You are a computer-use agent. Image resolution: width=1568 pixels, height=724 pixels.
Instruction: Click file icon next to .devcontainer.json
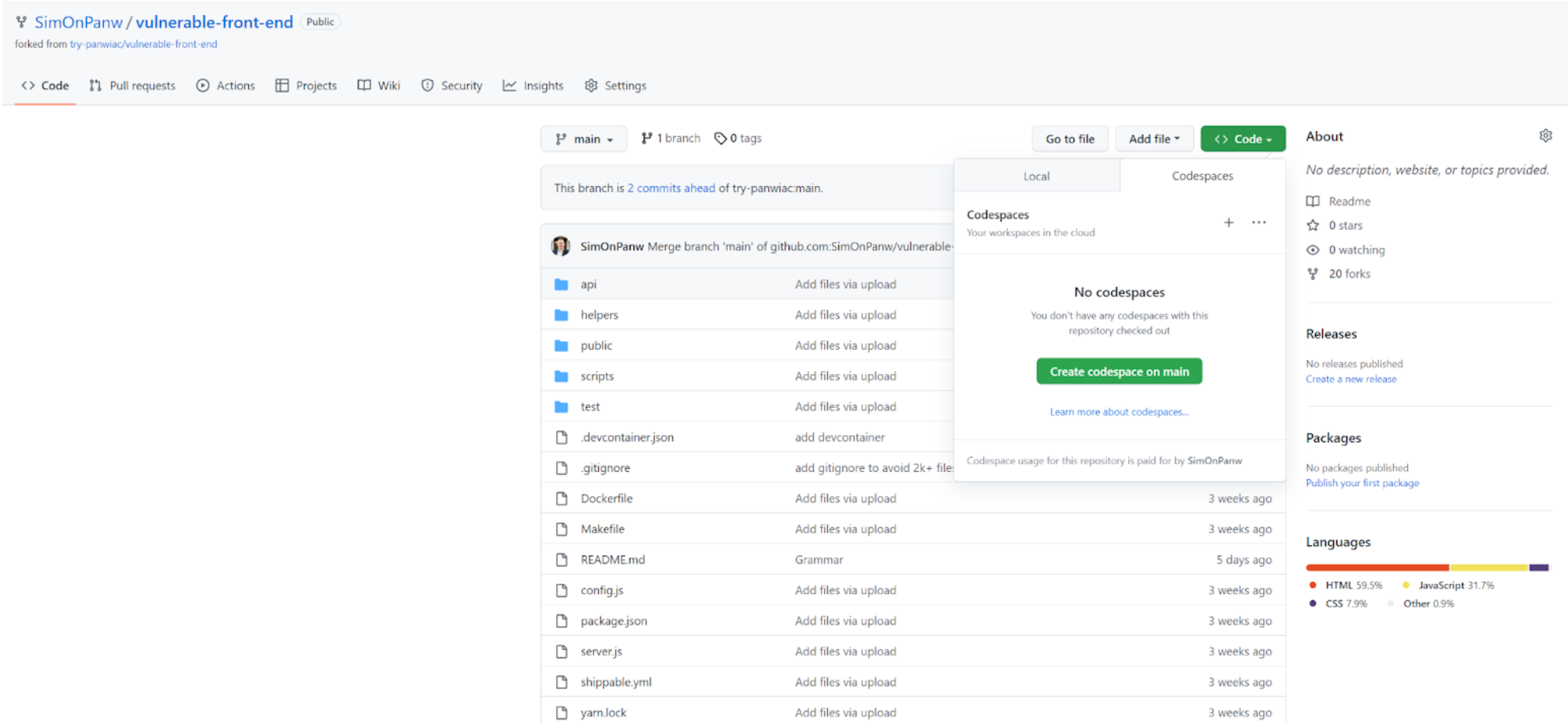tap(561, 437)
